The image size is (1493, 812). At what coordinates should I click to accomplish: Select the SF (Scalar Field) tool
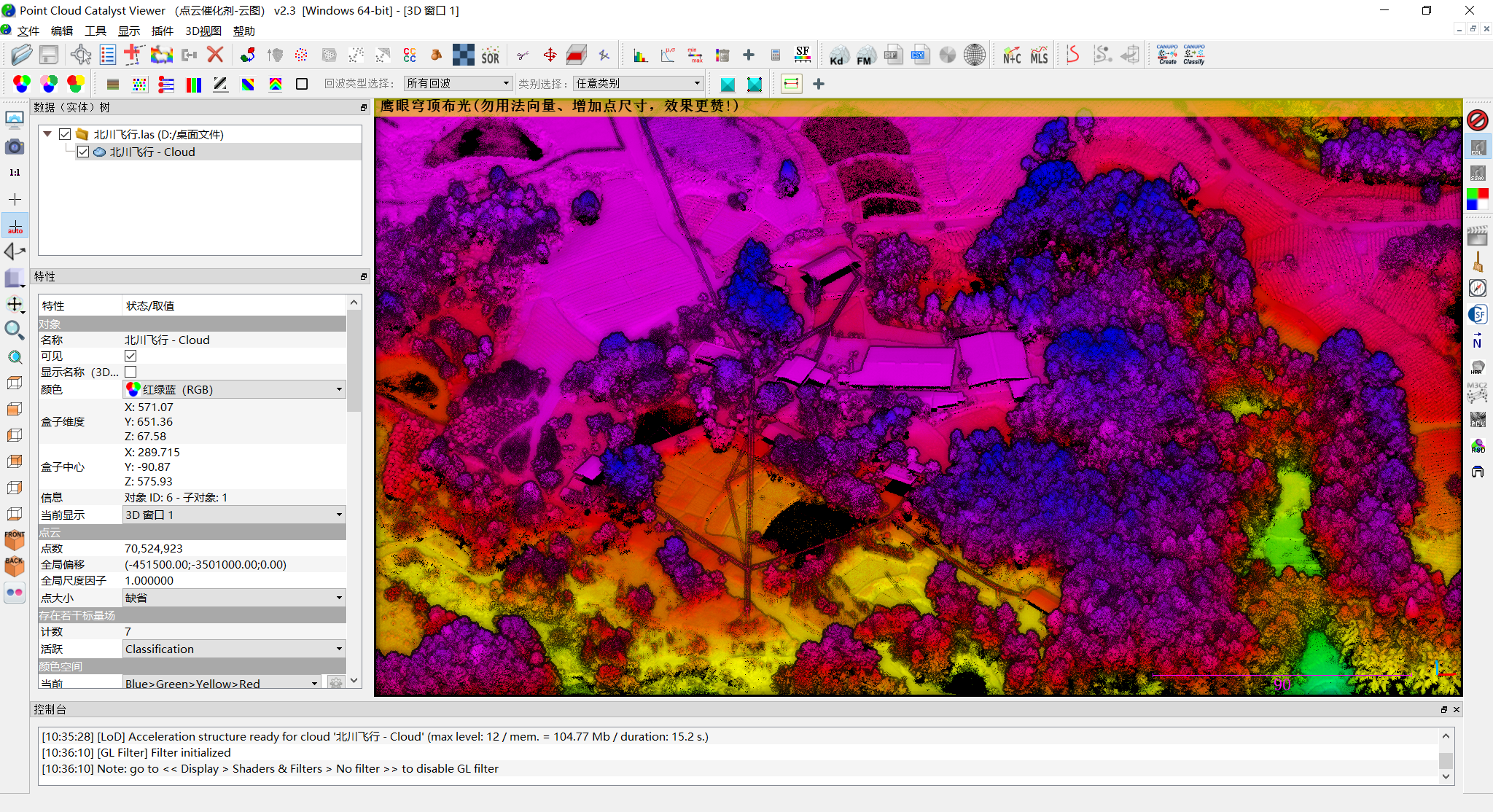click(x=802, y=56)
